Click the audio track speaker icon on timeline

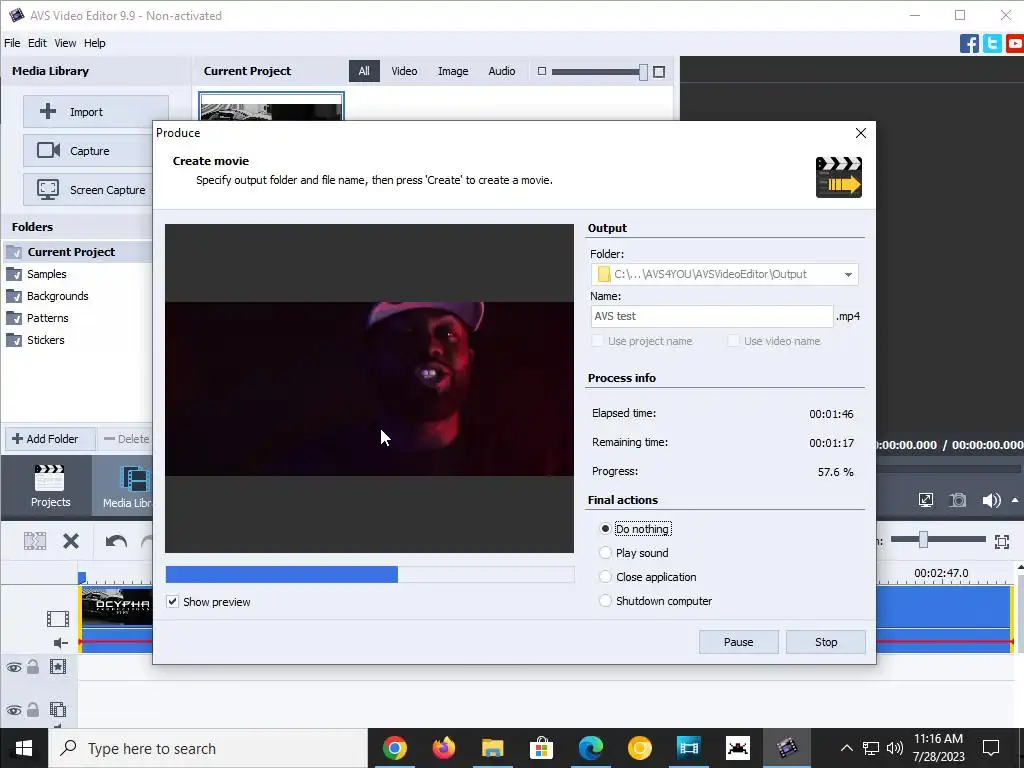coord(60,643)
